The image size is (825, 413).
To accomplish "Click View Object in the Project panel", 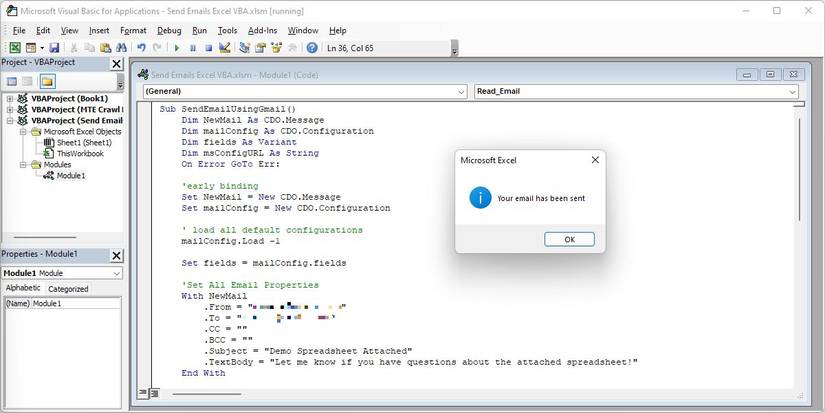I will pyautogui.click(x=27, y=82).
